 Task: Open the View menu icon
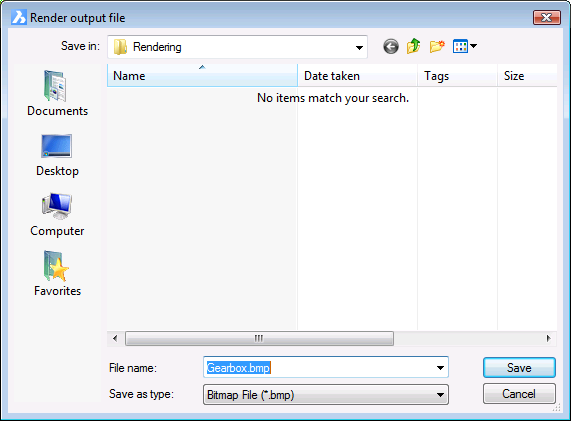coord(464,46)
